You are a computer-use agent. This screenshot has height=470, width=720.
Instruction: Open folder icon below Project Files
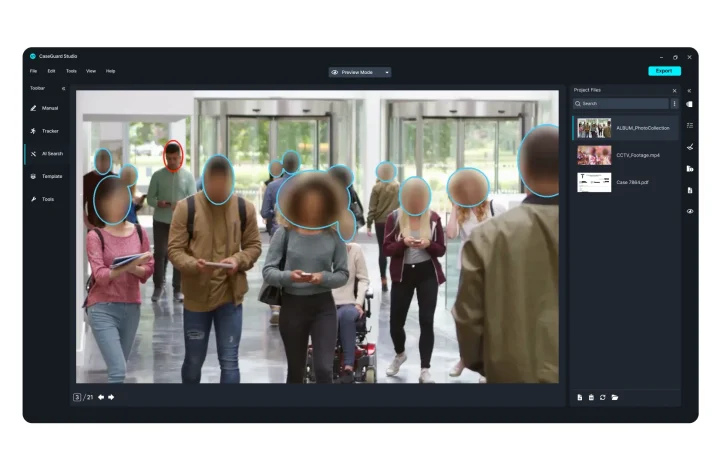pos(615,398)
